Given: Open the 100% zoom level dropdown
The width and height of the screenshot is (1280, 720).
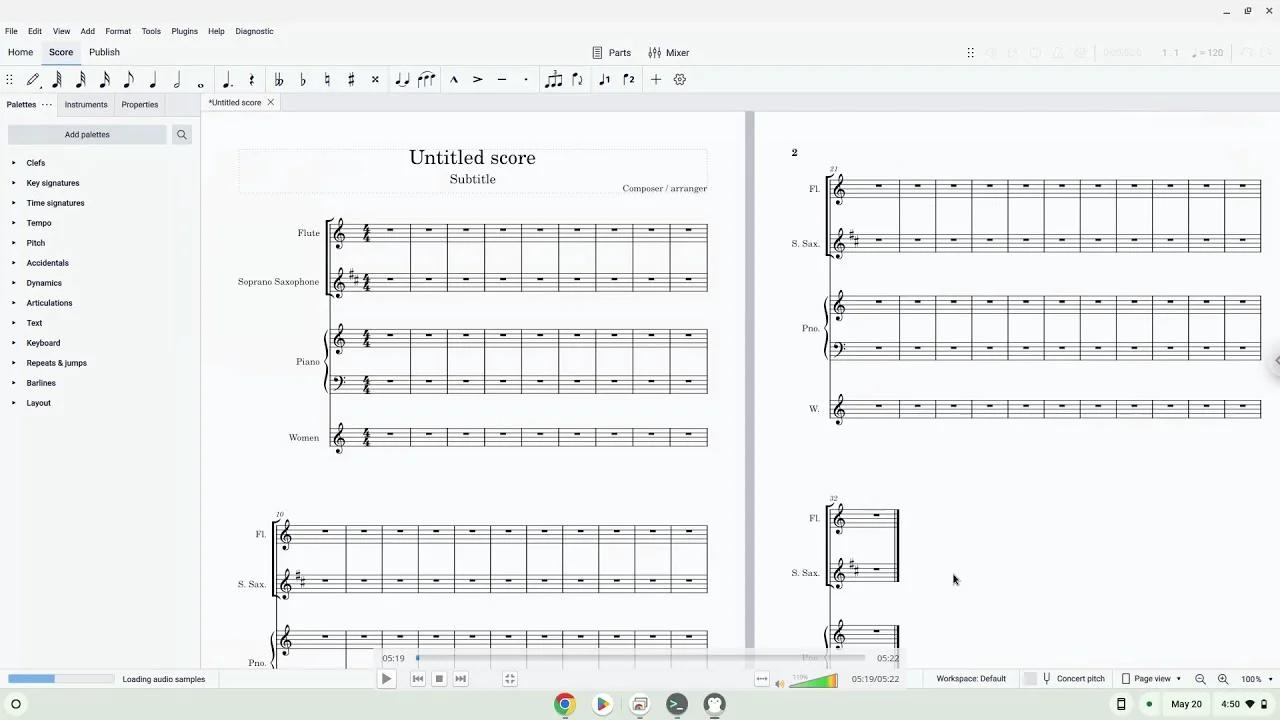Looking at the screenshot, I should coord(1257,679).
